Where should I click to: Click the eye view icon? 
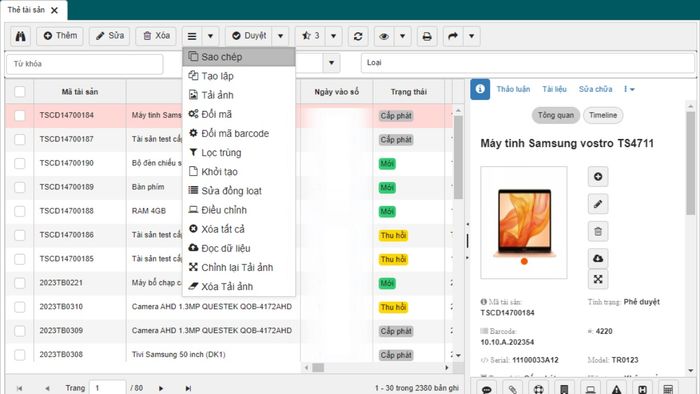tap(383, 36)
